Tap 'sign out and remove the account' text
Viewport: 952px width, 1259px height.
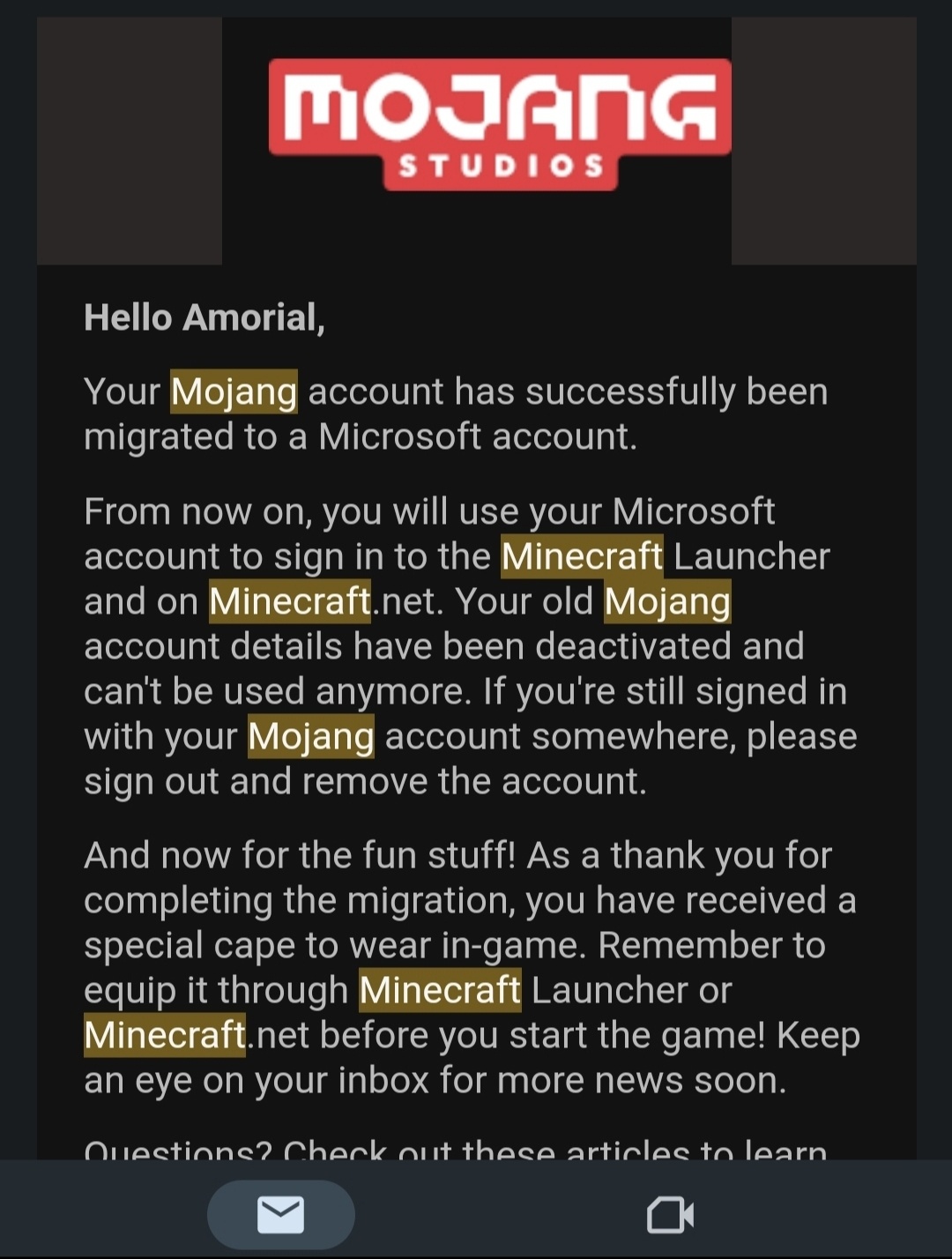tap(365, 781)
